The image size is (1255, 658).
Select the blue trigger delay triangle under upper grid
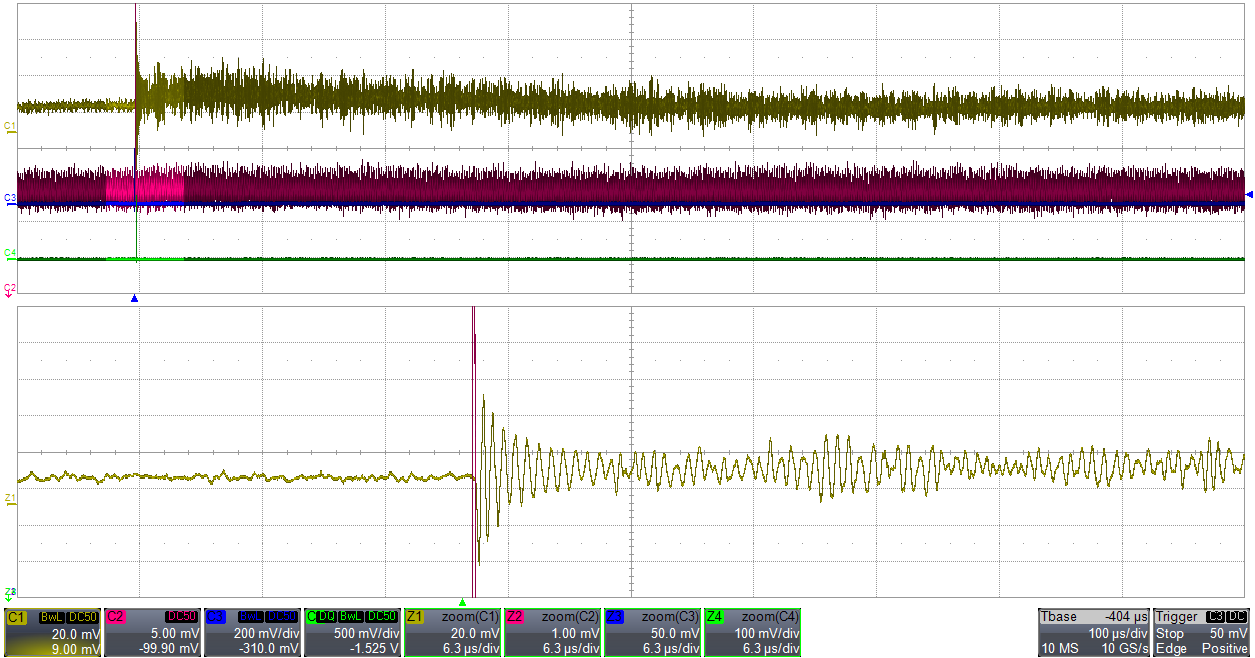coord(134,298)
